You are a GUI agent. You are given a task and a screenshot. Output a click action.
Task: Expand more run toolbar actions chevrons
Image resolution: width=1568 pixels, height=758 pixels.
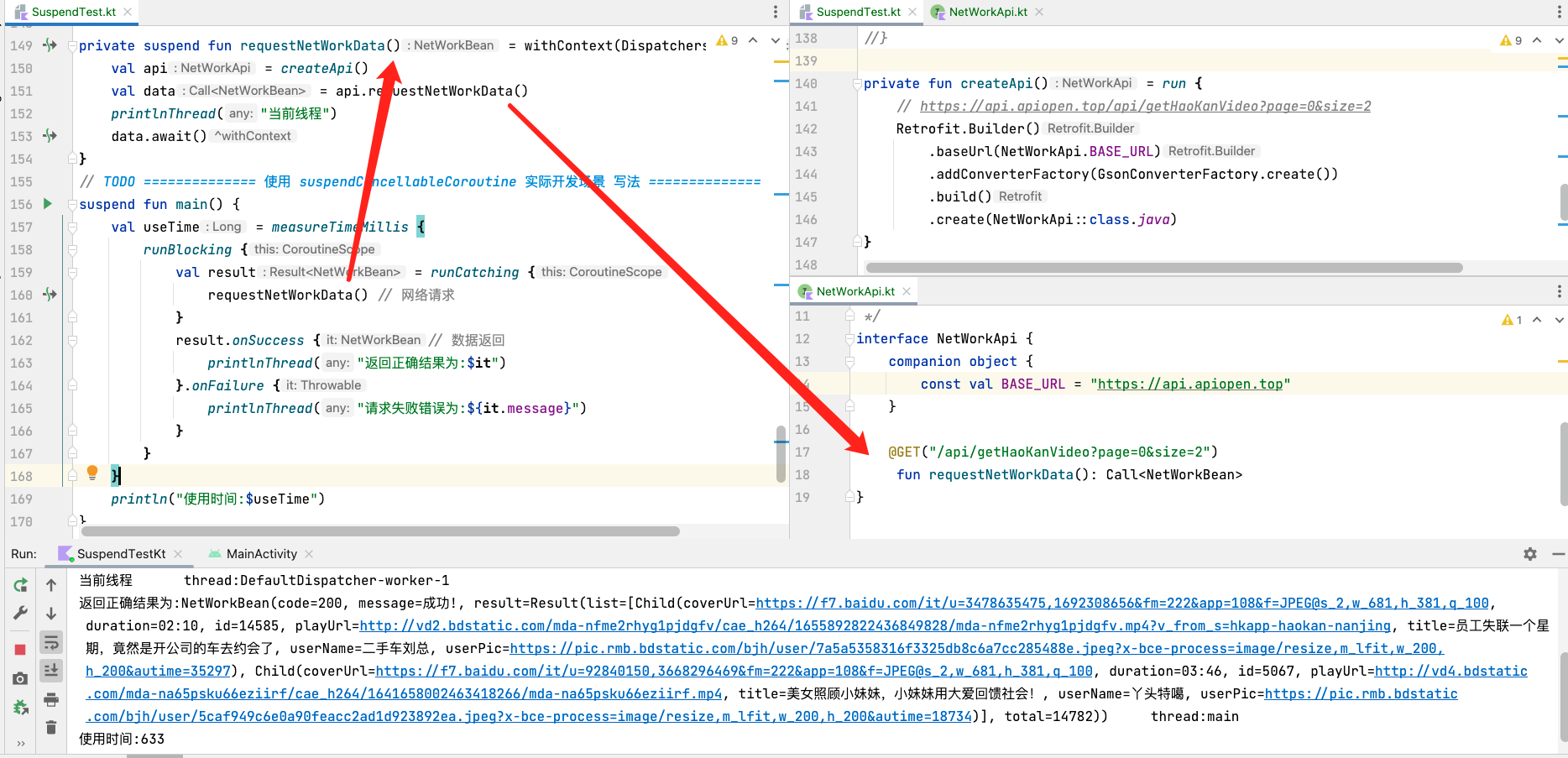click(x=20, y=744)
